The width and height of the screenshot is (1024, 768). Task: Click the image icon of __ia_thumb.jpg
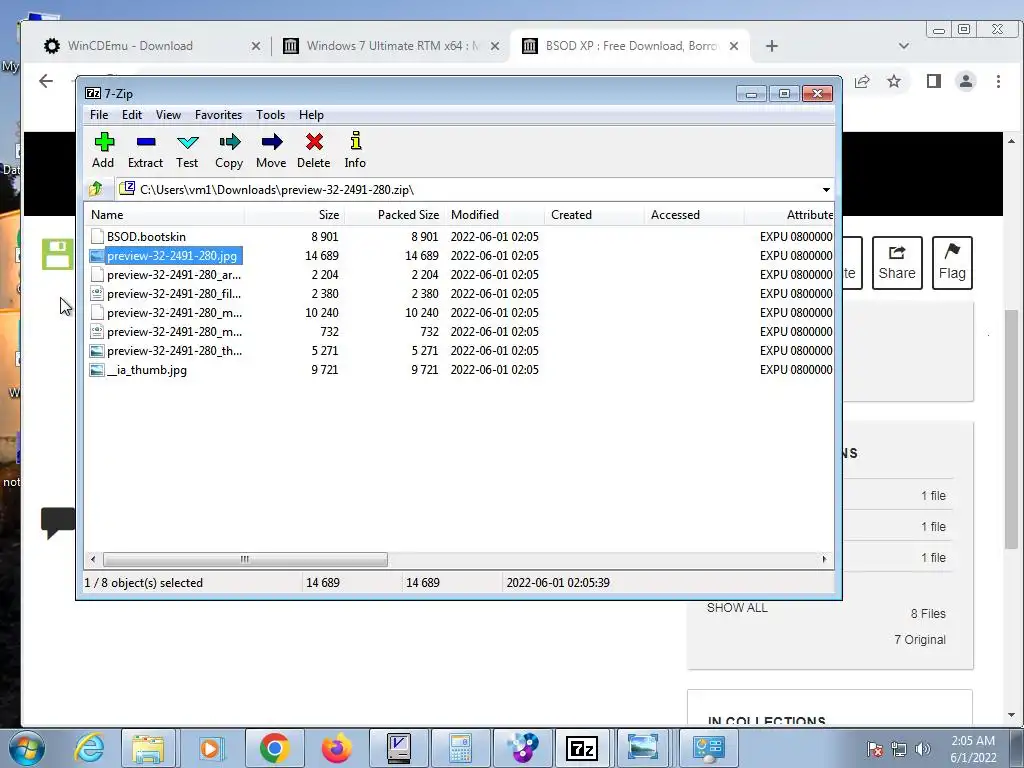click(x=97, y=370)
